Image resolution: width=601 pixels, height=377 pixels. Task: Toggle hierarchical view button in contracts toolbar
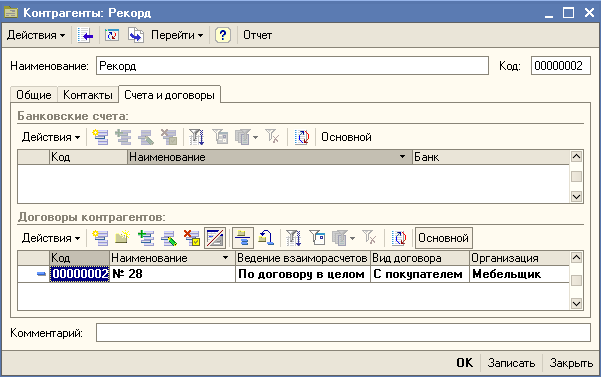click(x=243, y=238)
